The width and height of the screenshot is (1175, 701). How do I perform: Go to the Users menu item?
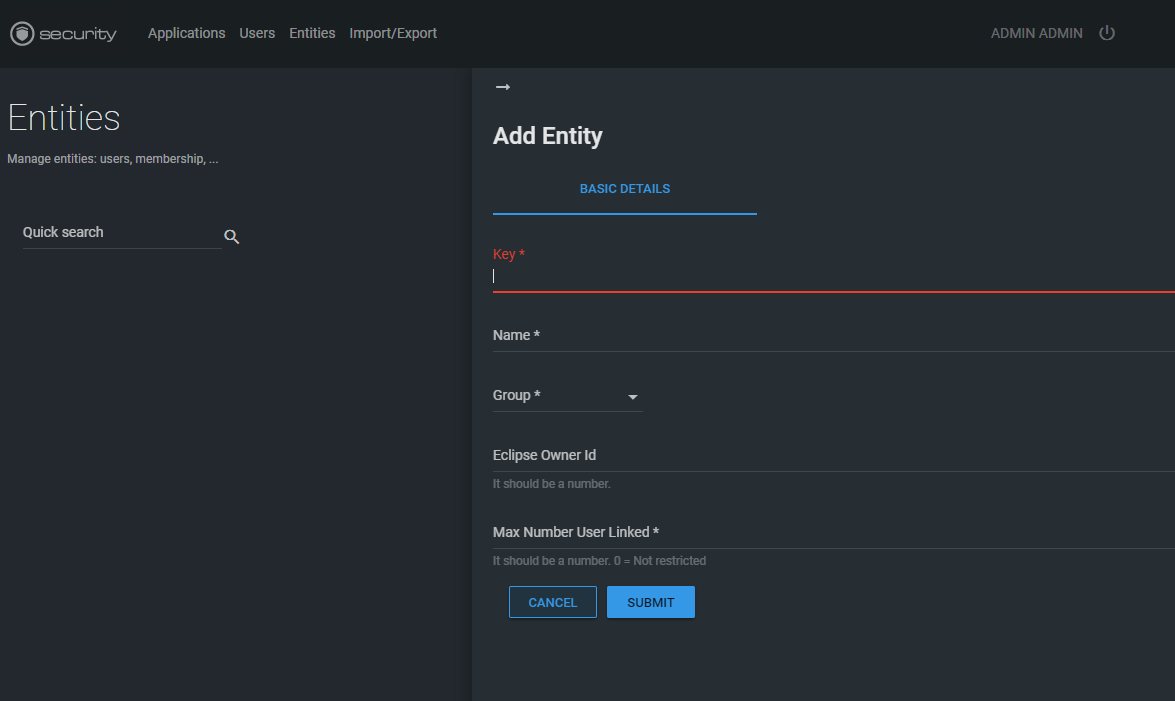[257, 33]
